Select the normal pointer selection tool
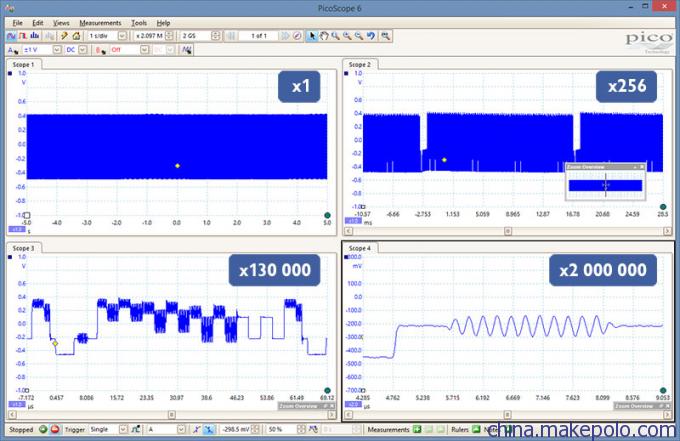This screenshot has height=441, width=680. click(312, 36)
